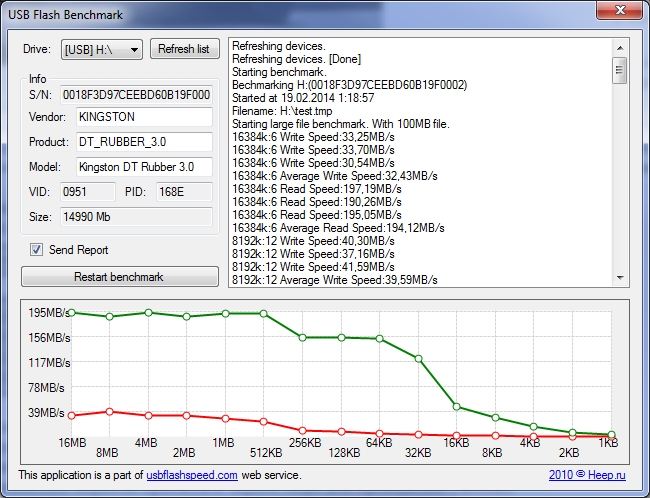Click the S/N serial number field
Screen dimensions: 650x498
click(136, 95)
